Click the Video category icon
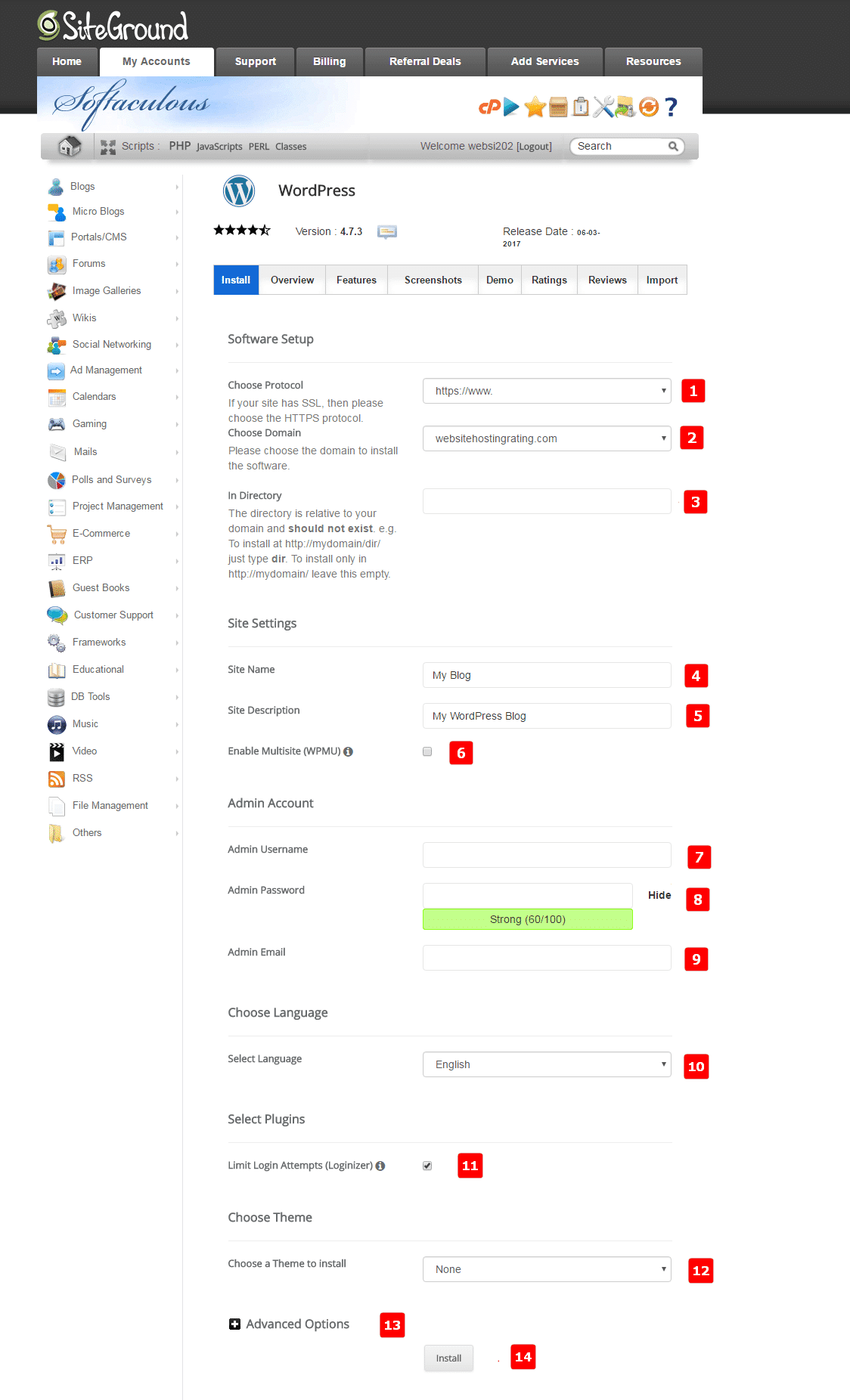 point(57,751)
